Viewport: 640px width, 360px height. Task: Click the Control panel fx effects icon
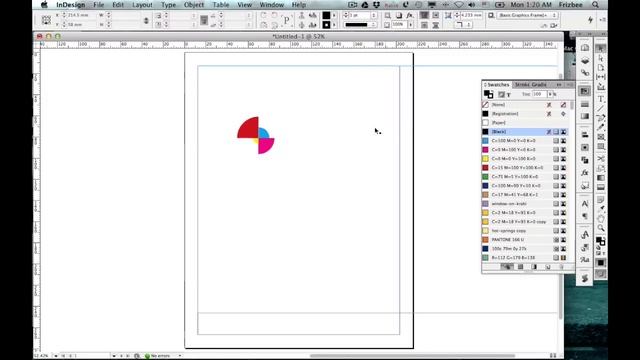click(x=409, y=15)
